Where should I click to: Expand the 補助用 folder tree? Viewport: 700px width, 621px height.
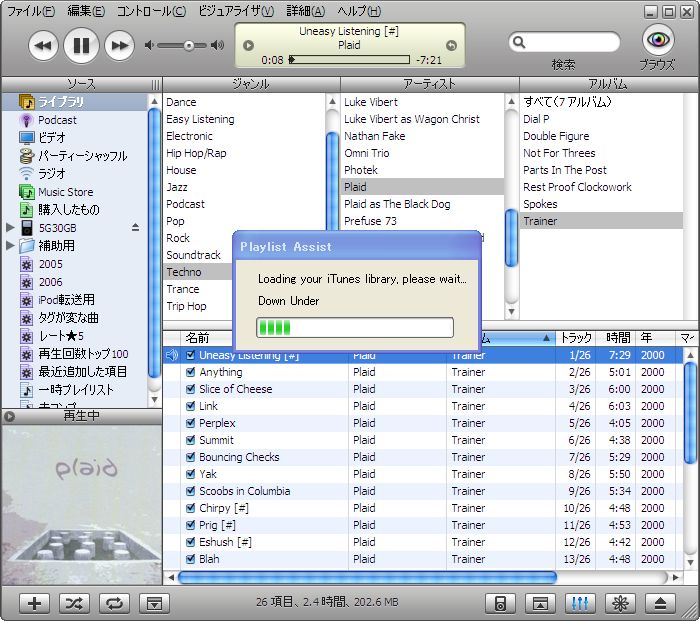(x=10, y=246)
